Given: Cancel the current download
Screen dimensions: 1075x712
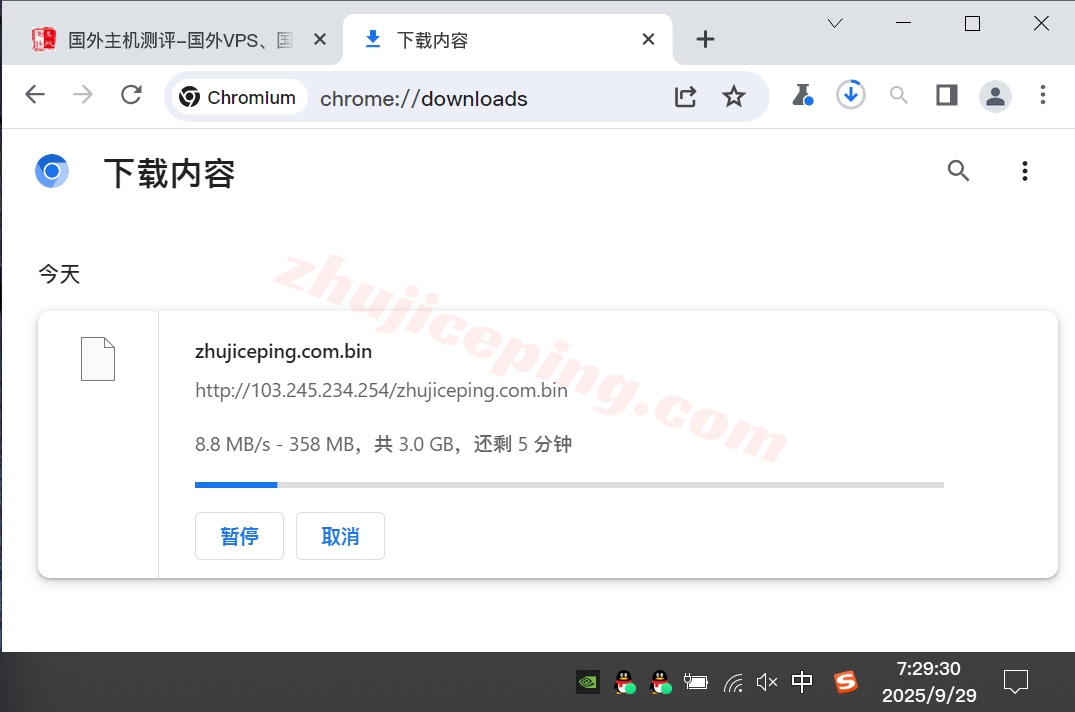Looking at the screenshot, I should point(340,536).
